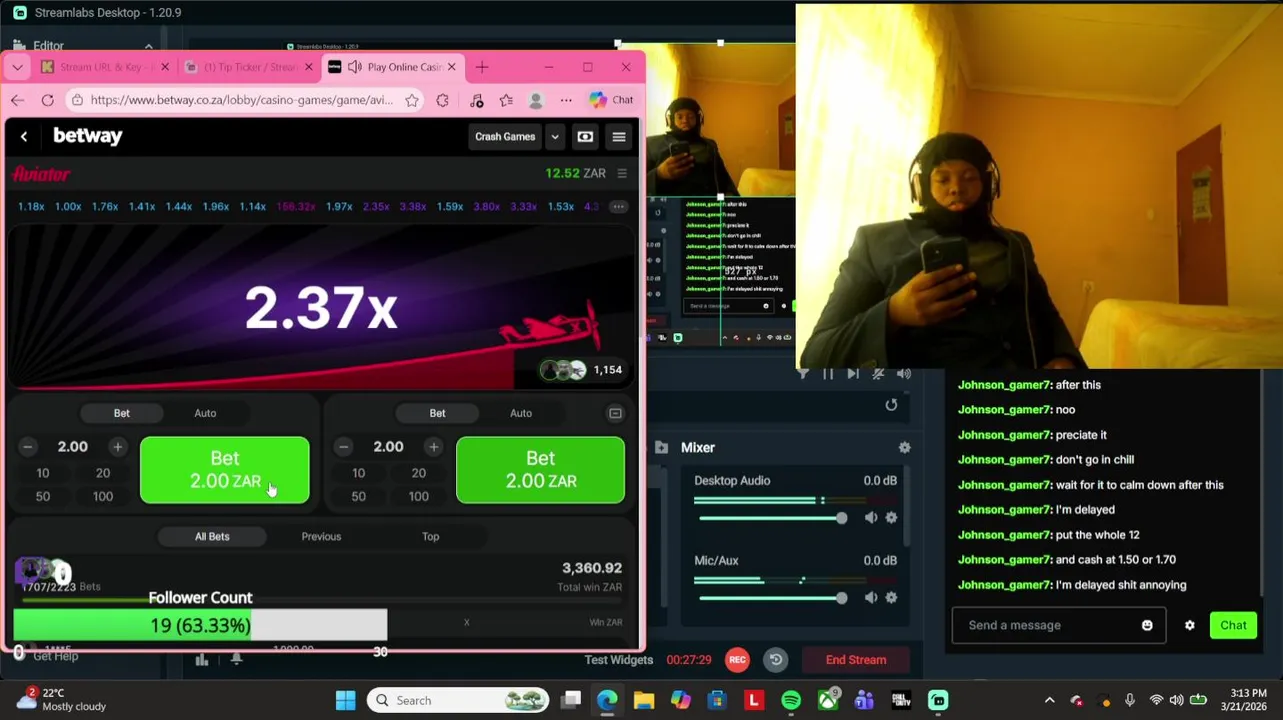Add 100 to left bet amount
This screenshot has width=1283, height=720.
pos(102,496)
